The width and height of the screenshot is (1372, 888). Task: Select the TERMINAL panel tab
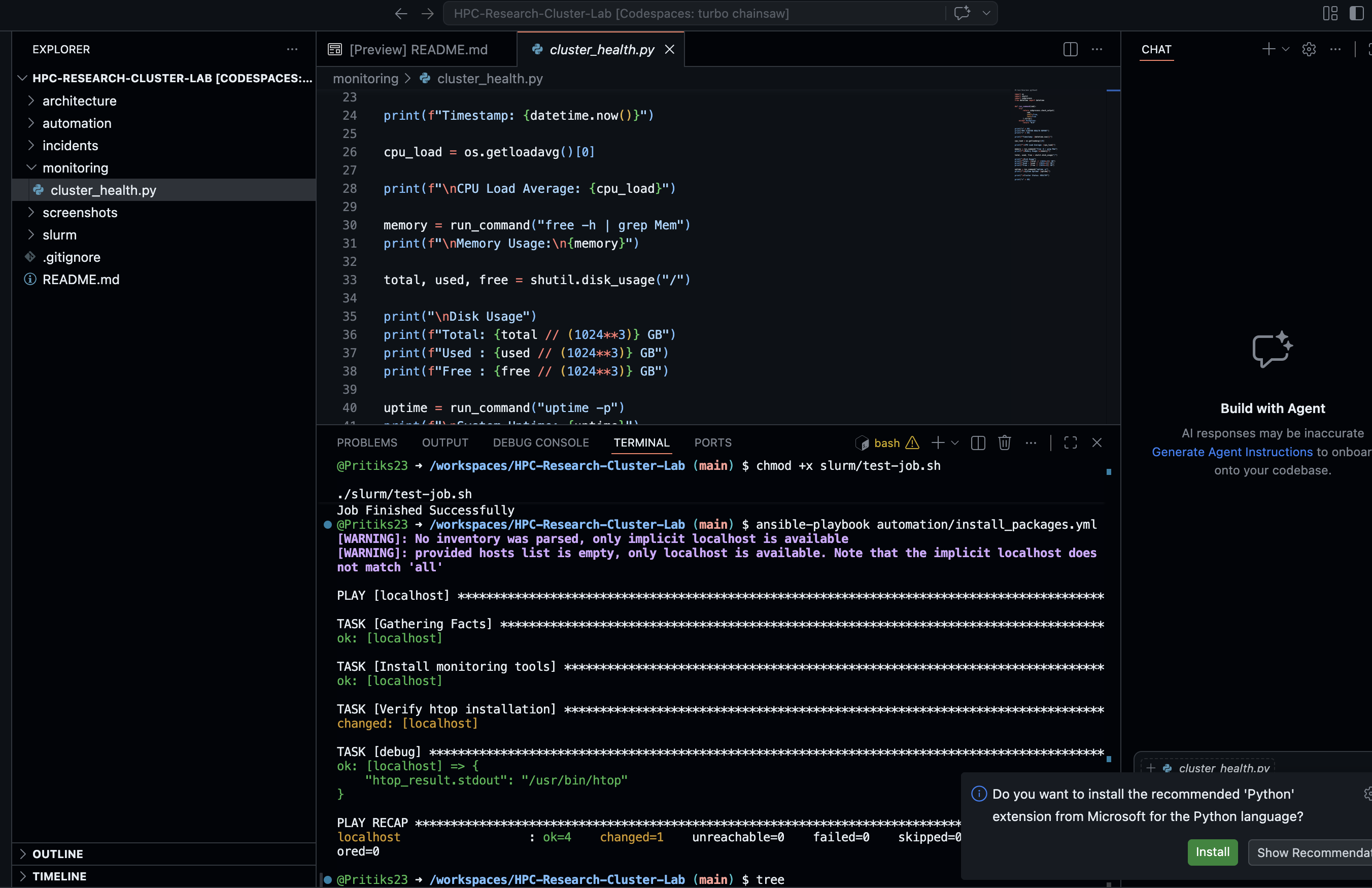[x=642, y=443]
